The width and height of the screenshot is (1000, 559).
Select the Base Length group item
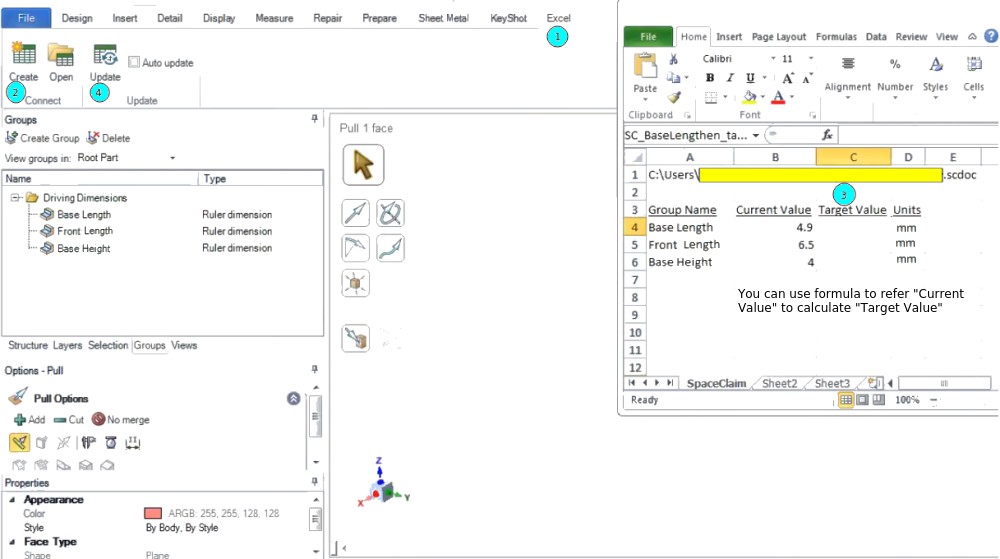[84, 215]
